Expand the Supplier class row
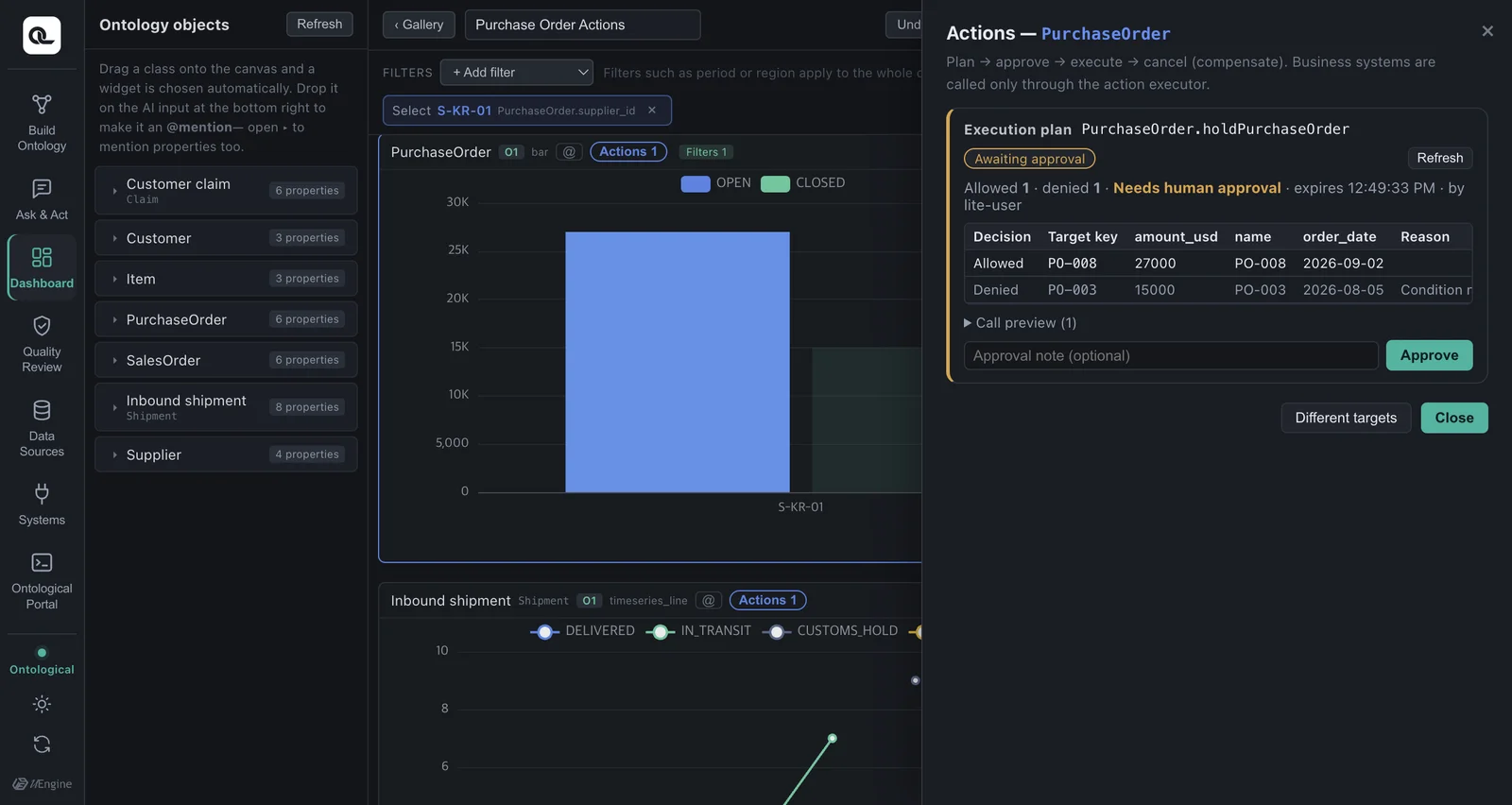 (226, 454)
